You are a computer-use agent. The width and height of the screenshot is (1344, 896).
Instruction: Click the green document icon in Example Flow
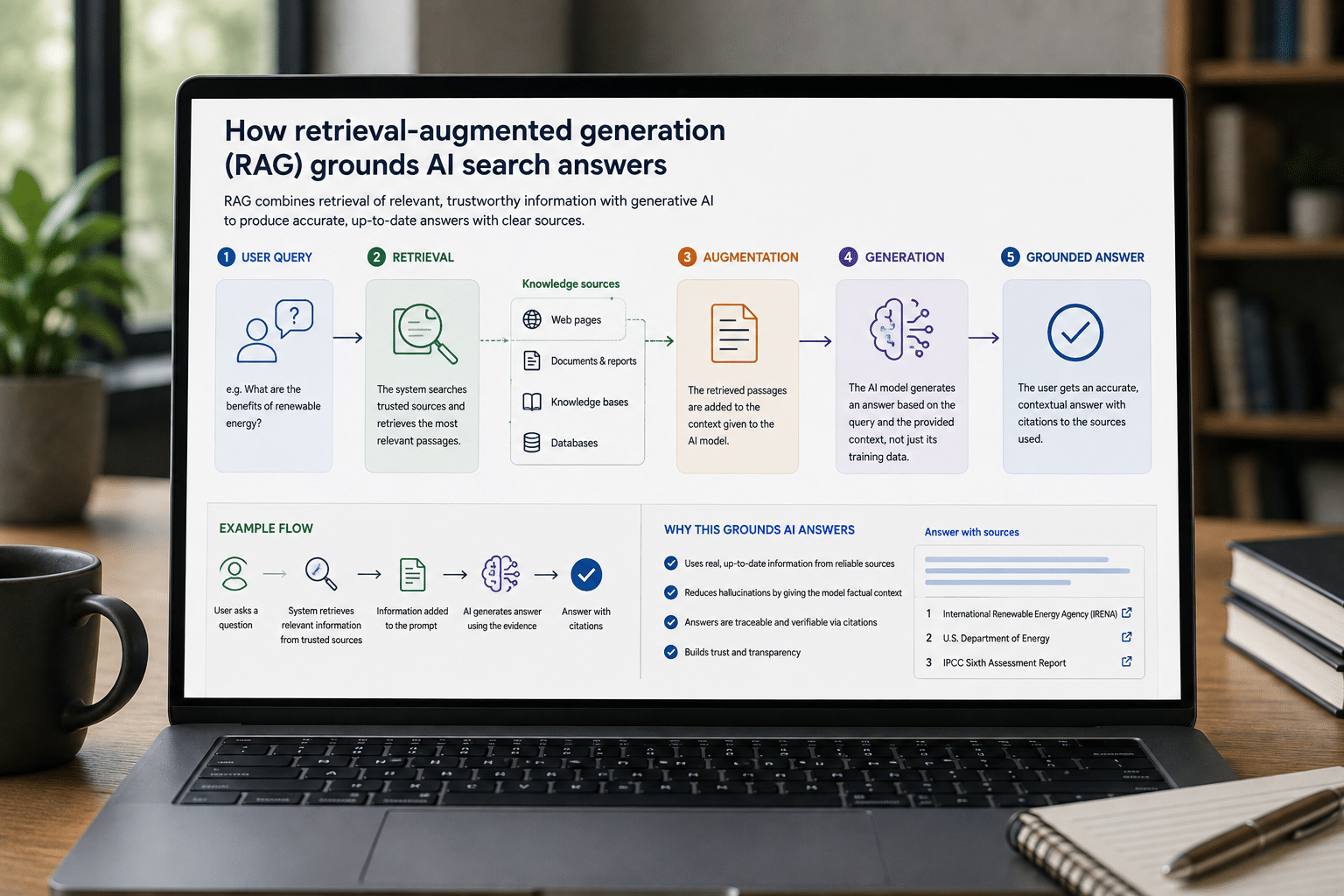412,575
